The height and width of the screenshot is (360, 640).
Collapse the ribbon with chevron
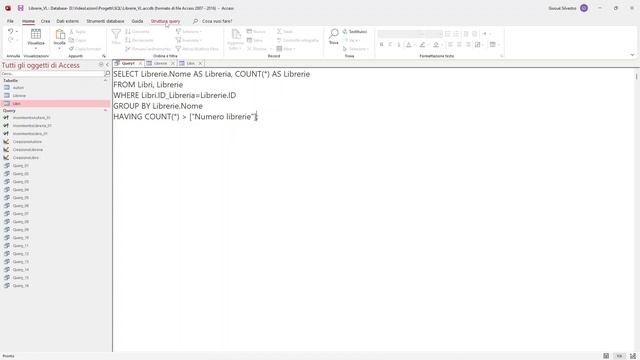(632, 55)
